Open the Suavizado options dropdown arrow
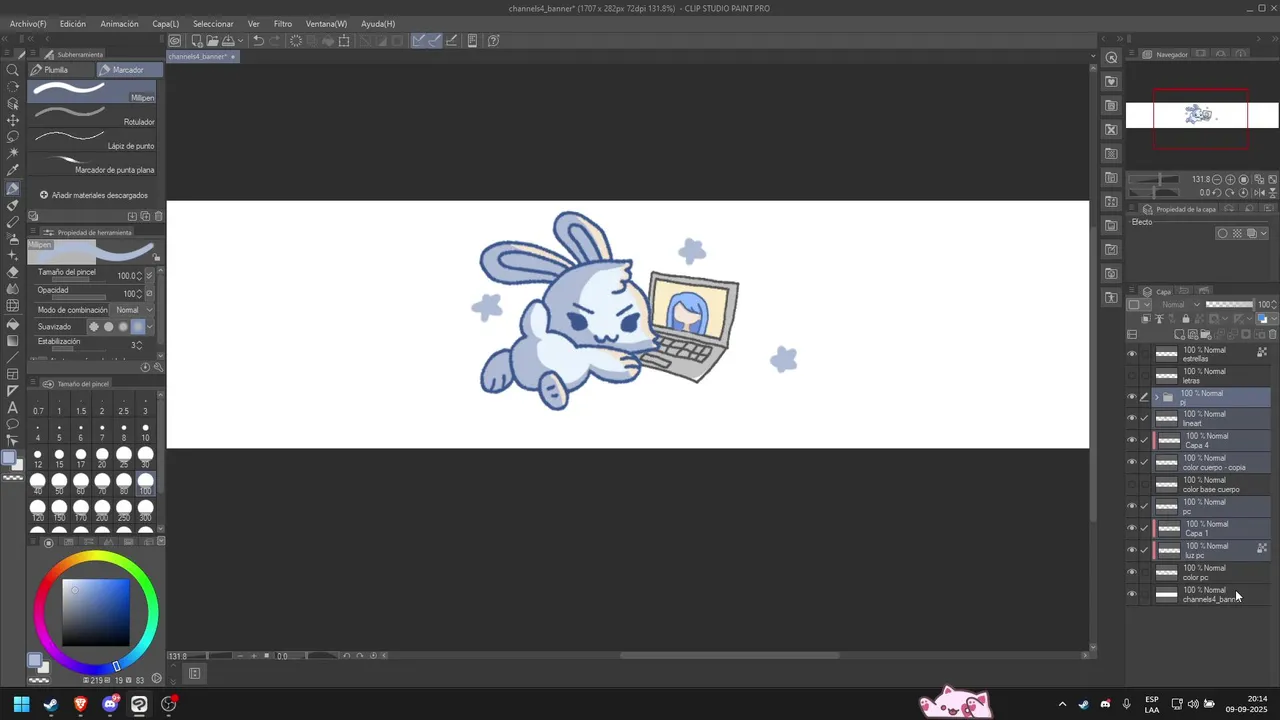1280x720 pixels. click(x=150, y=327)
